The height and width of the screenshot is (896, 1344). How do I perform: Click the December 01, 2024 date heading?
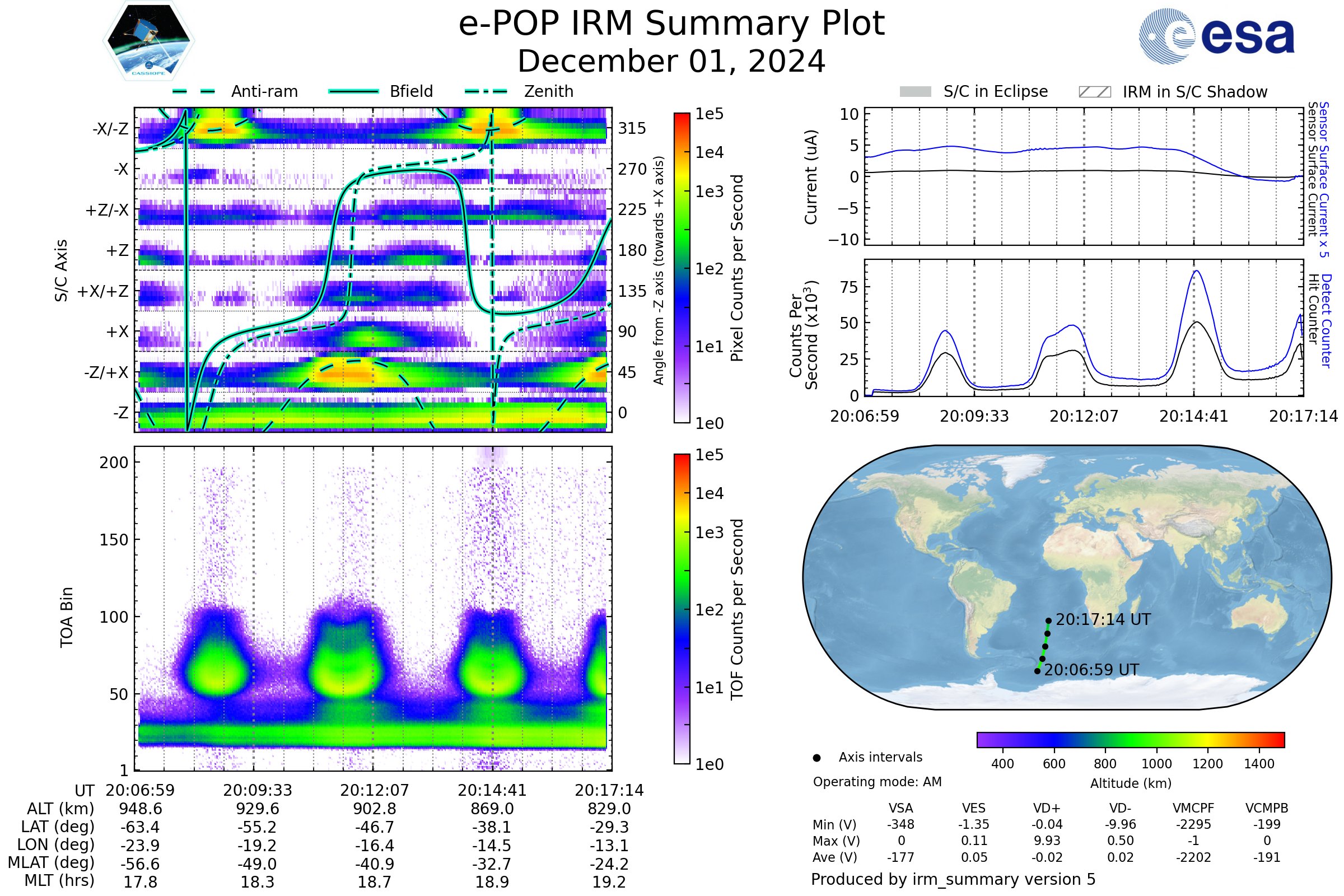[671, 62]
